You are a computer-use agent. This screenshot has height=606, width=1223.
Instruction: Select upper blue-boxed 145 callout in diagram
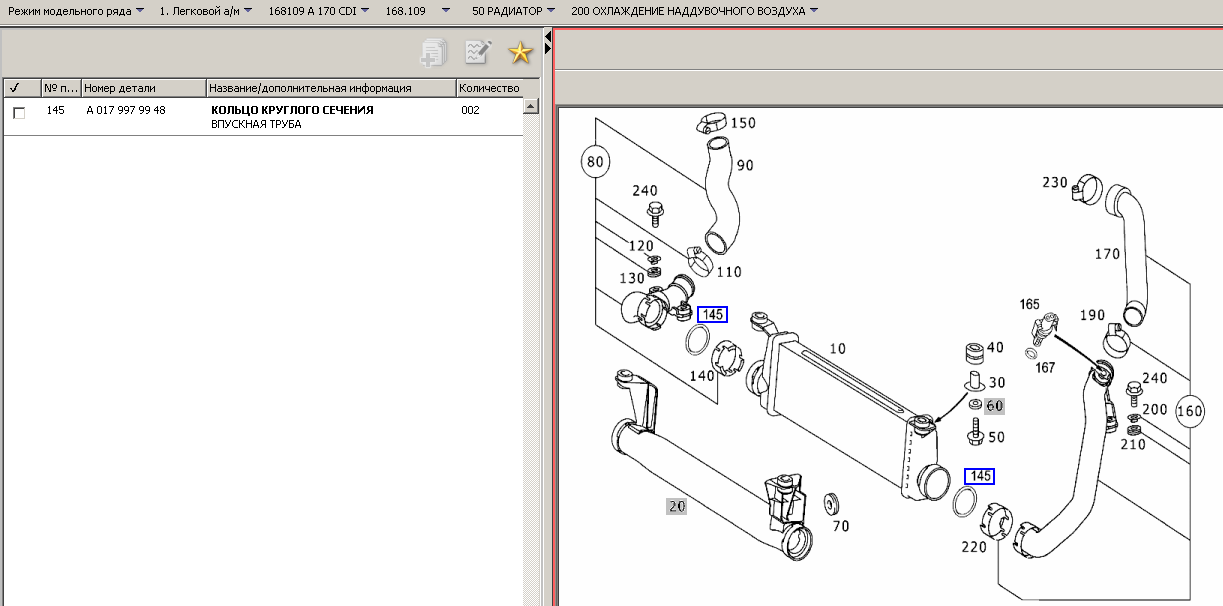tap(712, 315)
